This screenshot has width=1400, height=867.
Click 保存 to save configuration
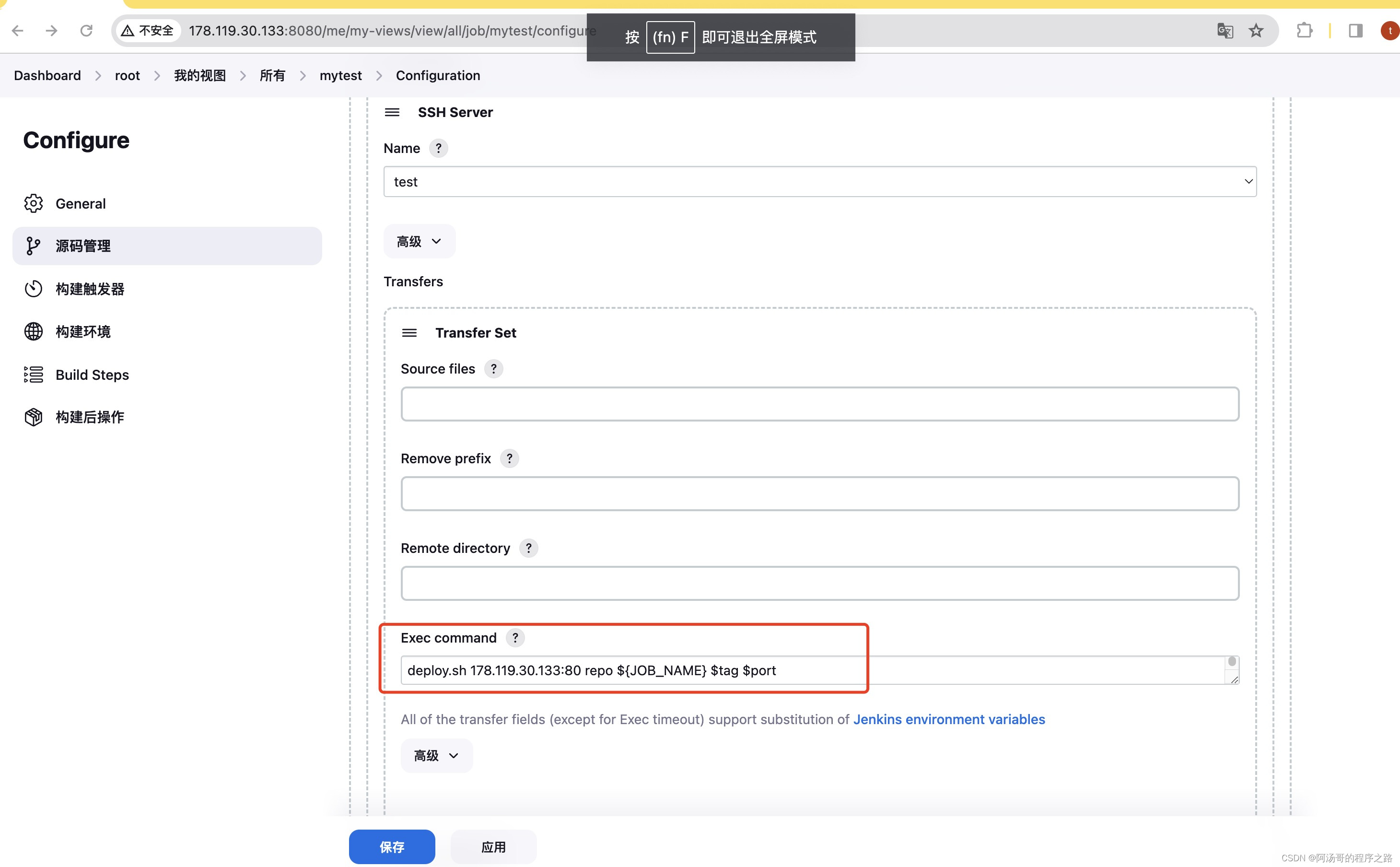392,847
